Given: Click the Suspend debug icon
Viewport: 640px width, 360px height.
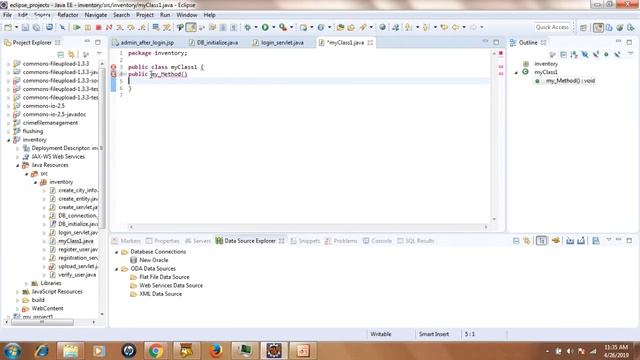Looking at the screenshot, I should pyautogui.click(x=87, y=27).
